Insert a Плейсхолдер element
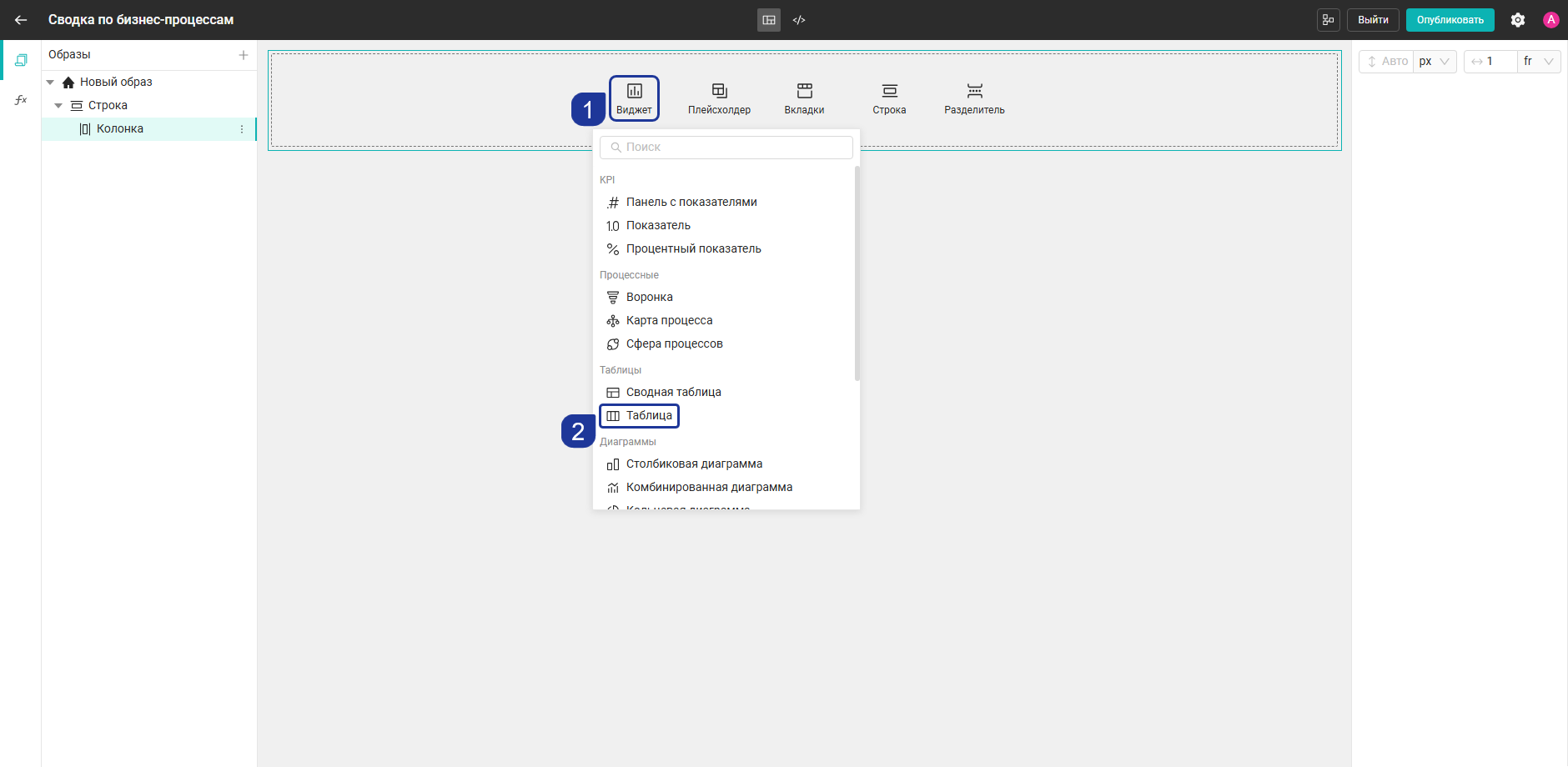This screenshot has height=767, width=1568. (x=719, y=98)
